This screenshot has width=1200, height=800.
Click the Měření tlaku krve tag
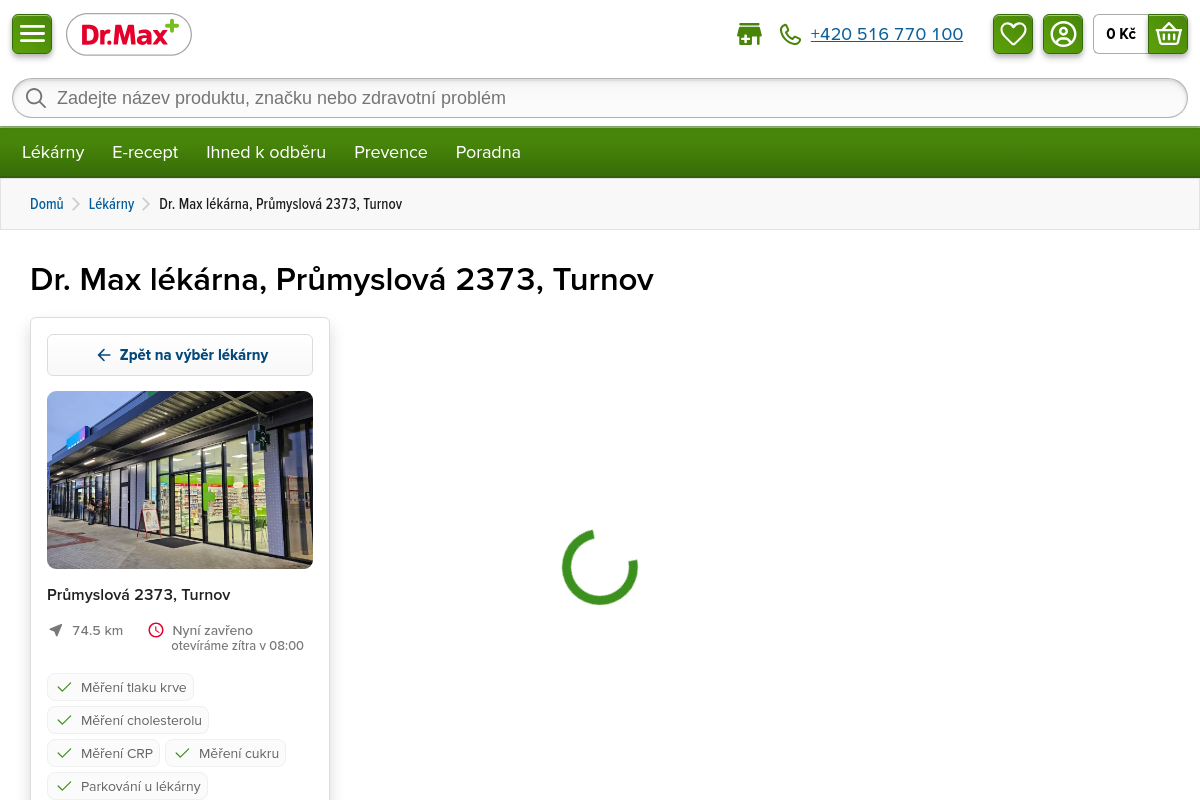121,688
